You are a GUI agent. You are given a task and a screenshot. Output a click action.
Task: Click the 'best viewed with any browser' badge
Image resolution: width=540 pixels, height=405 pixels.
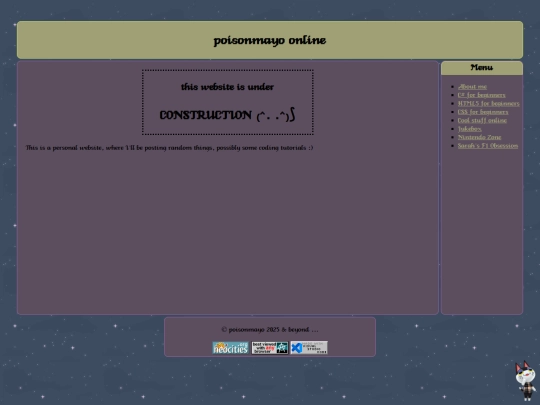tap(270, 348)
